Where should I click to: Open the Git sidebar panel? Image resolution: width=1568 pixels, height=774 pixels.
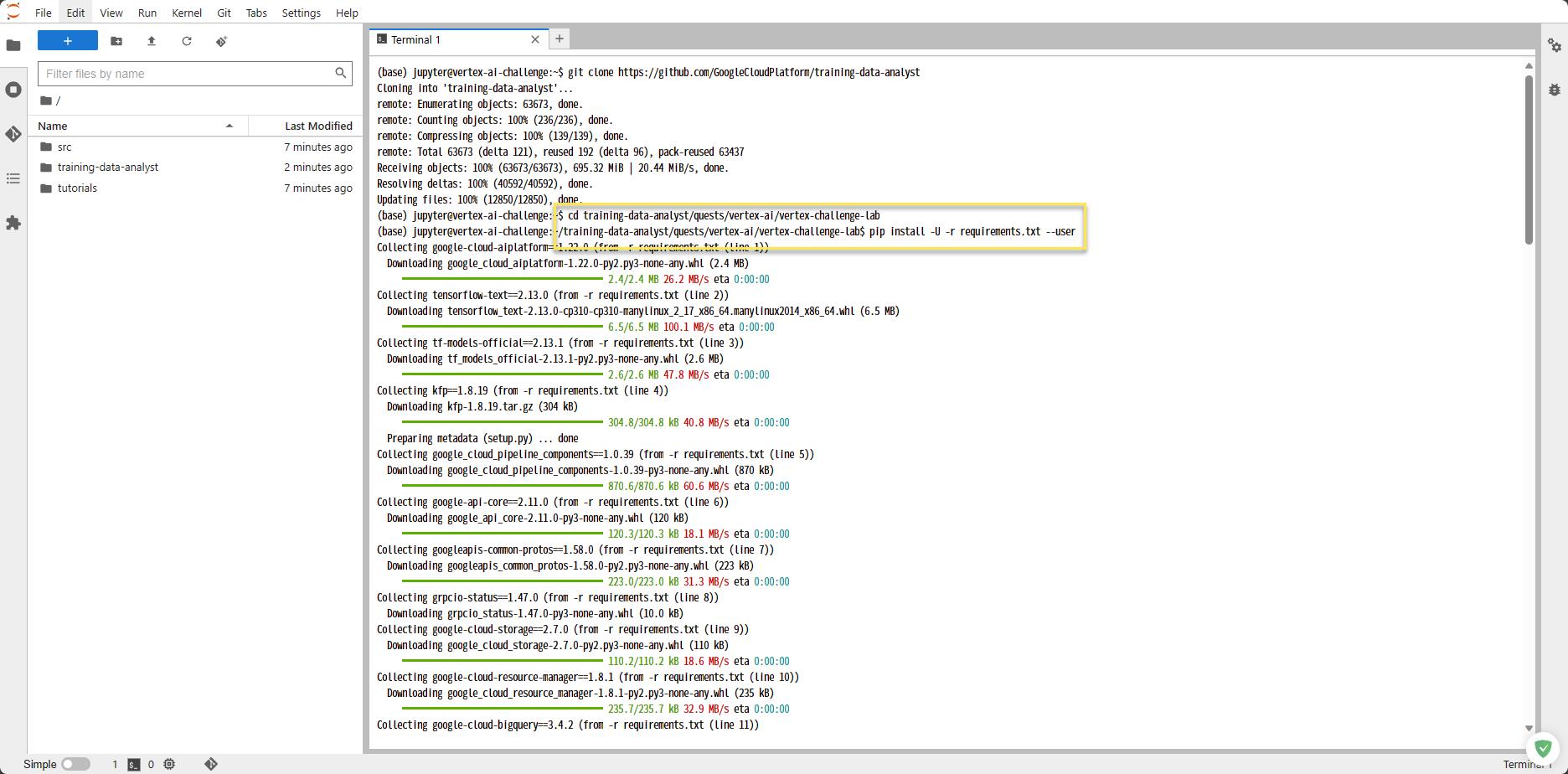click(x=13, y=134)
